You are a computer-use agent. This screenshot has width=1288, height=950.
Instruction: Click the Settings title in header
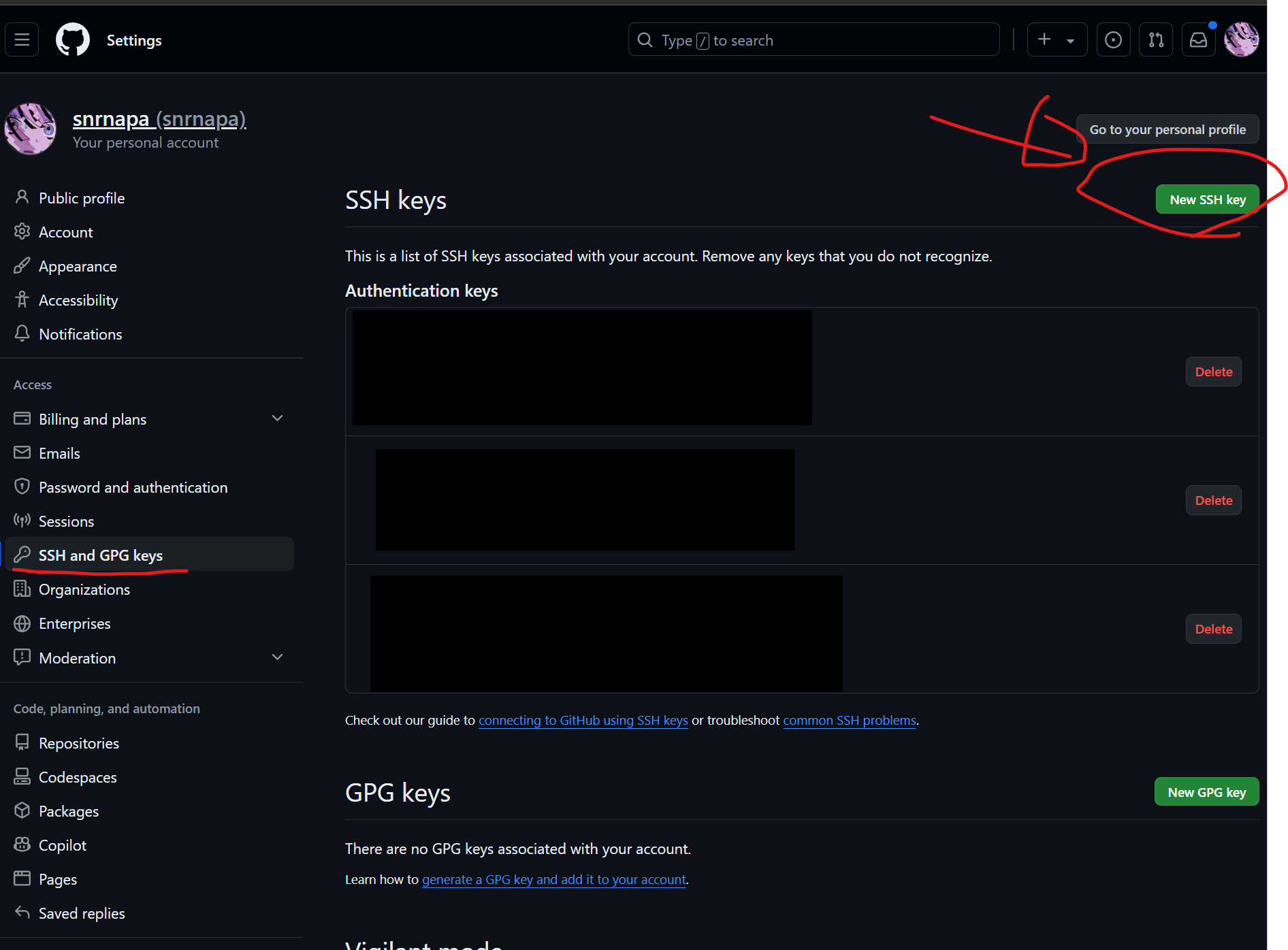[134, 40]
